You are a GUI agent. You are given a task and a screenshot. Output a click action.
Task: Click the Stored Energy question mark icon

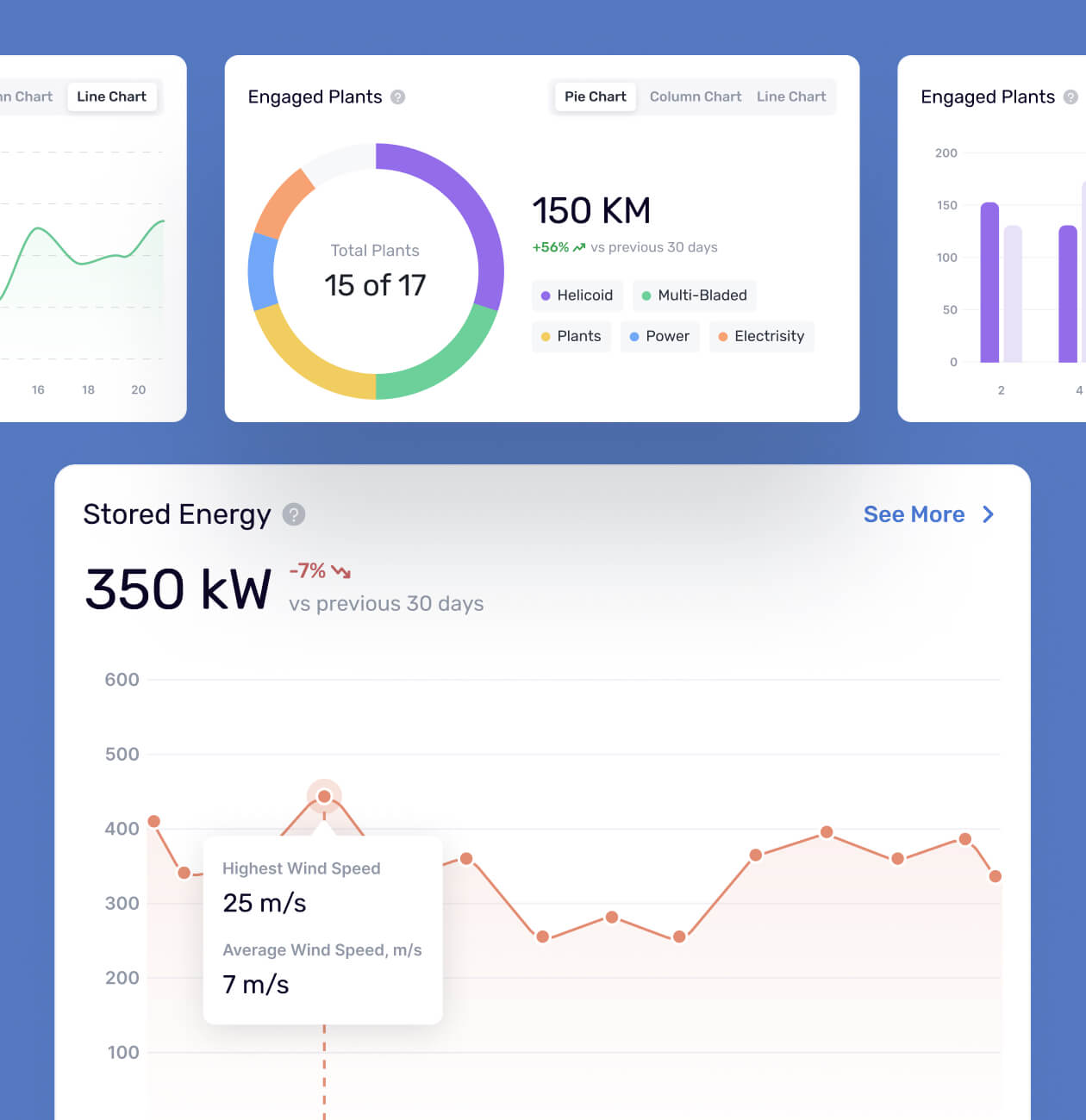tap(294, 514)
